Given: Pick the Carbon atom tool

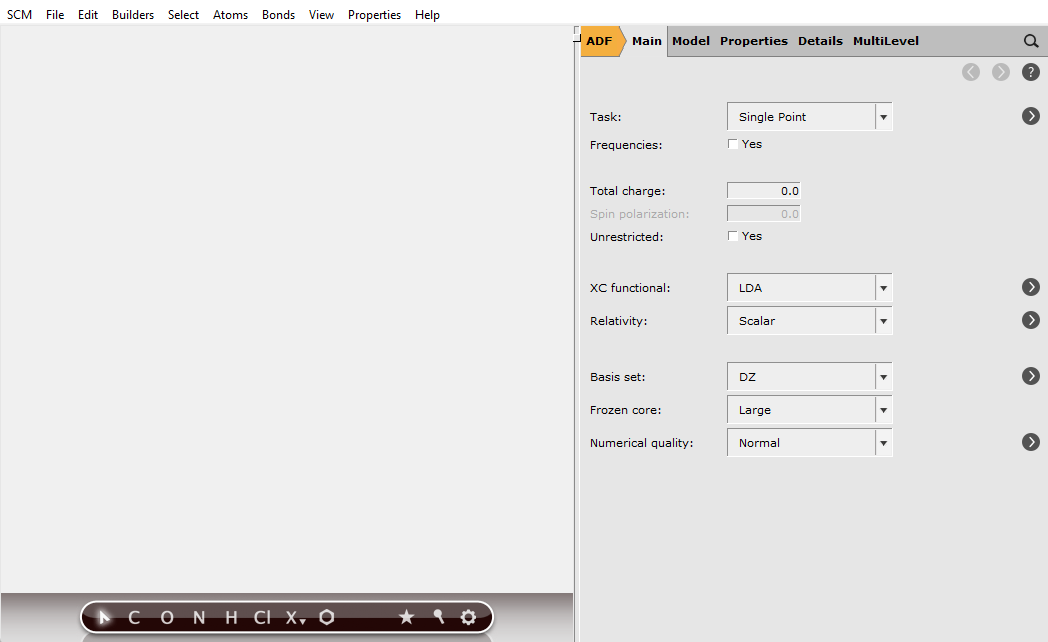Looking at the screenshot, I should coord(133,617).
